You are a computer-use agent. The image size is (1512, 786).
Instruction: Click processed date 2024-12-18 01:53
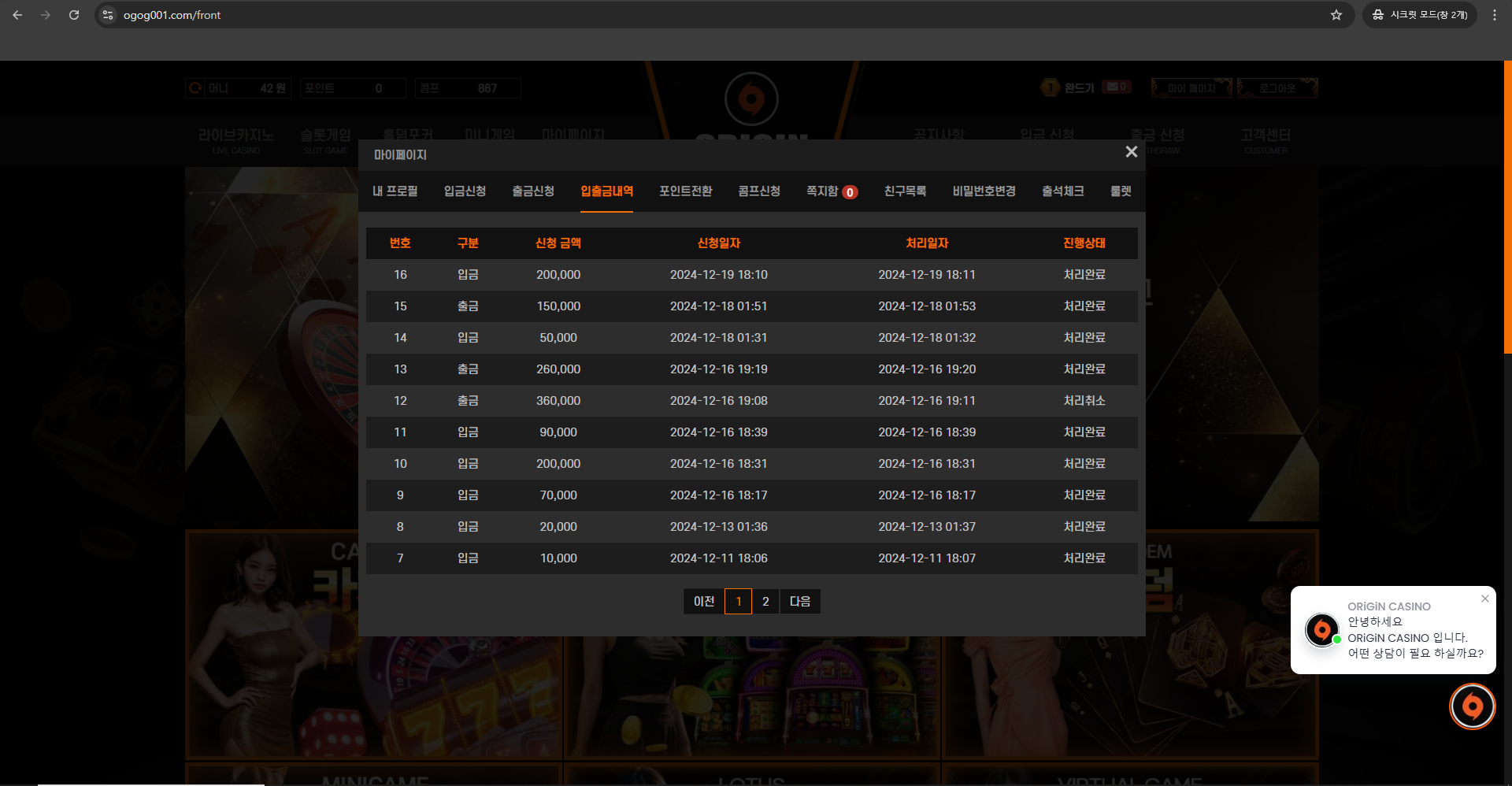coord(927,306)
